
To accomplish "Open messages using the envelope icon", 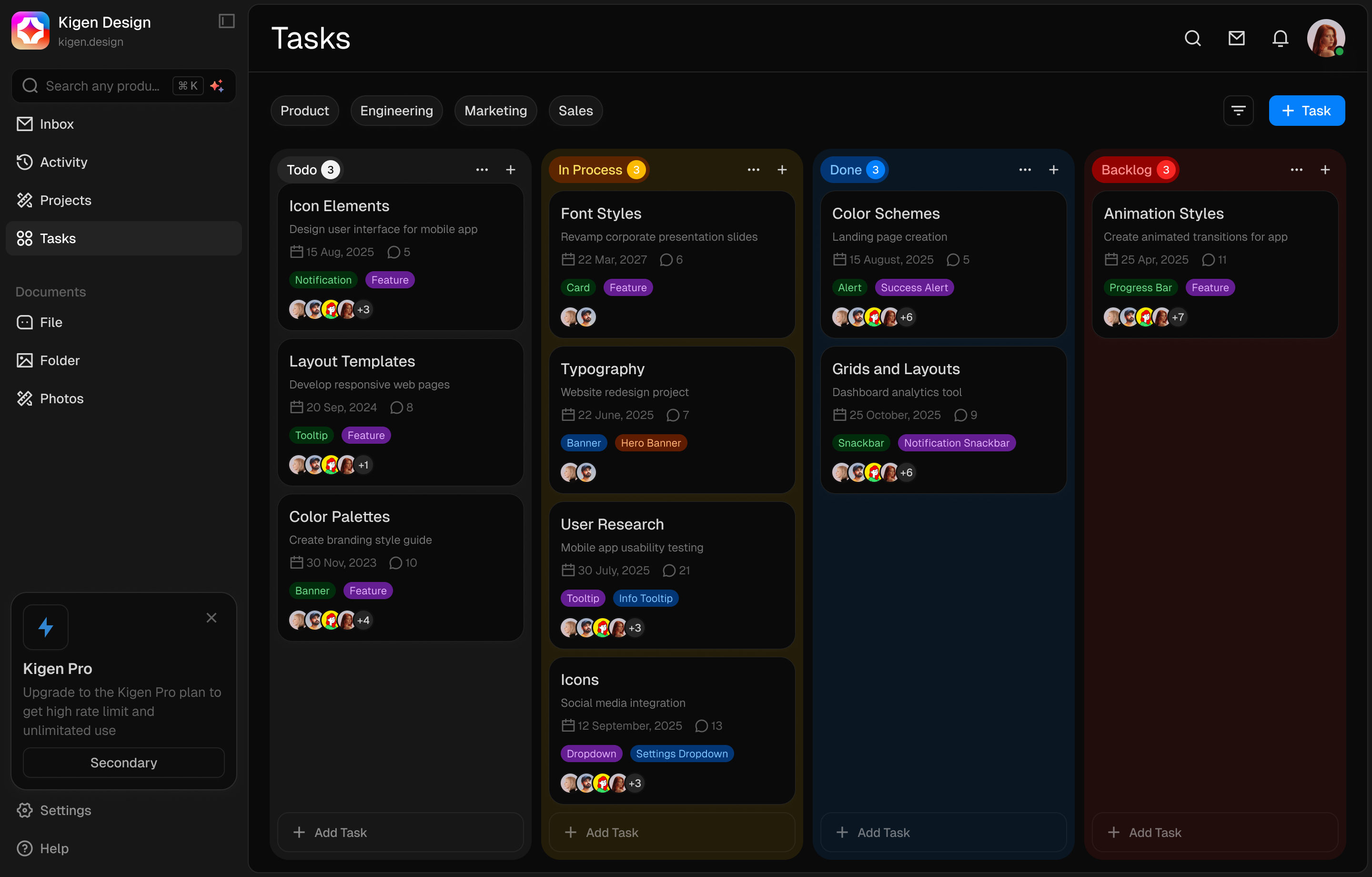I will tap(1236, 38).
